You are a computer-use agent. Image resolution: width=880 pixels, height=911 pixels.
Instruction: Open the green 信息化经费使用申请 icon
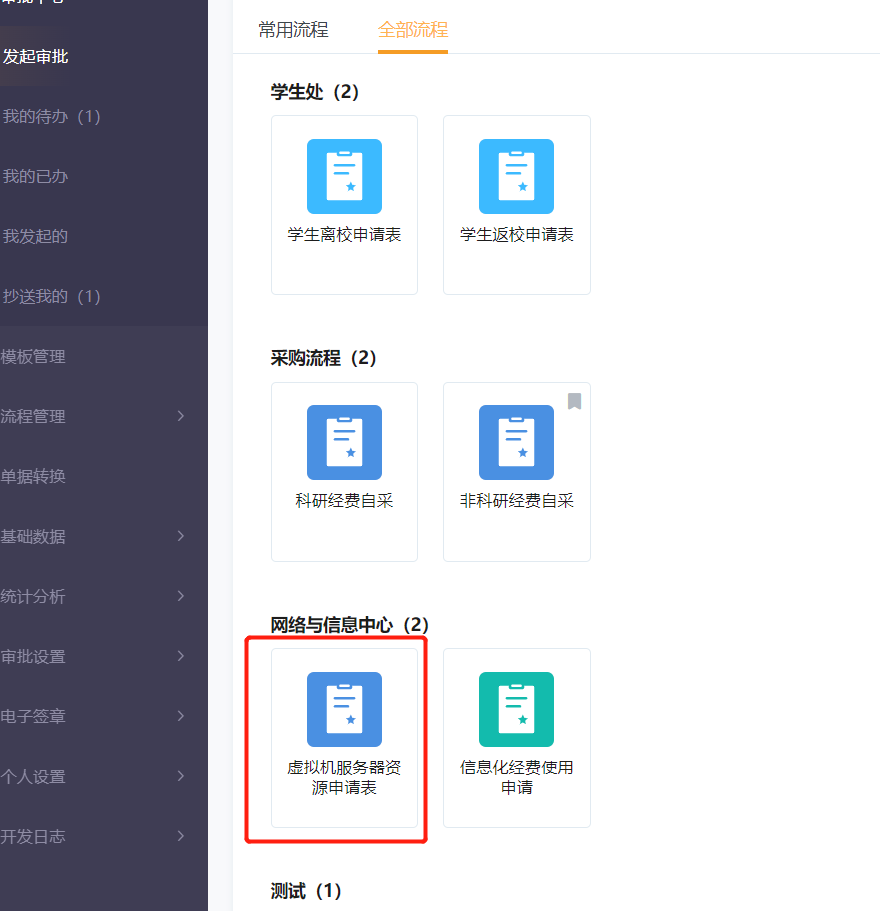[516, 710]
